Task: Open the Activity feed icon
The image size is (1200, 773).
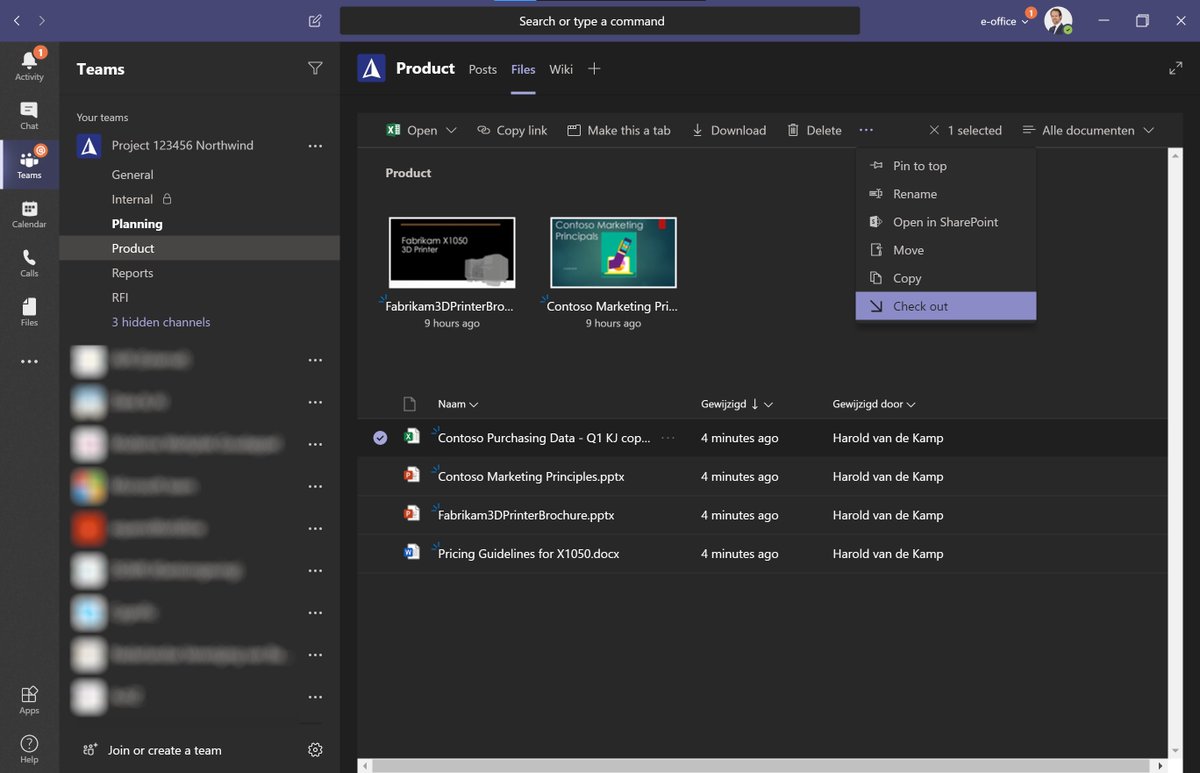Action: pos(29,64)
